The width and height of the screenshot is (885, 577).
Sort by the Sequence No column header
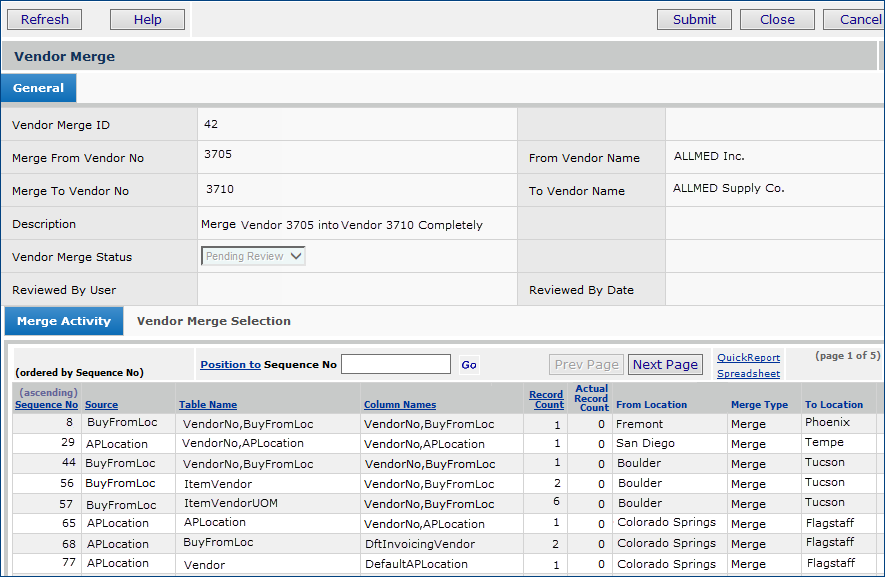click(46, 405)
